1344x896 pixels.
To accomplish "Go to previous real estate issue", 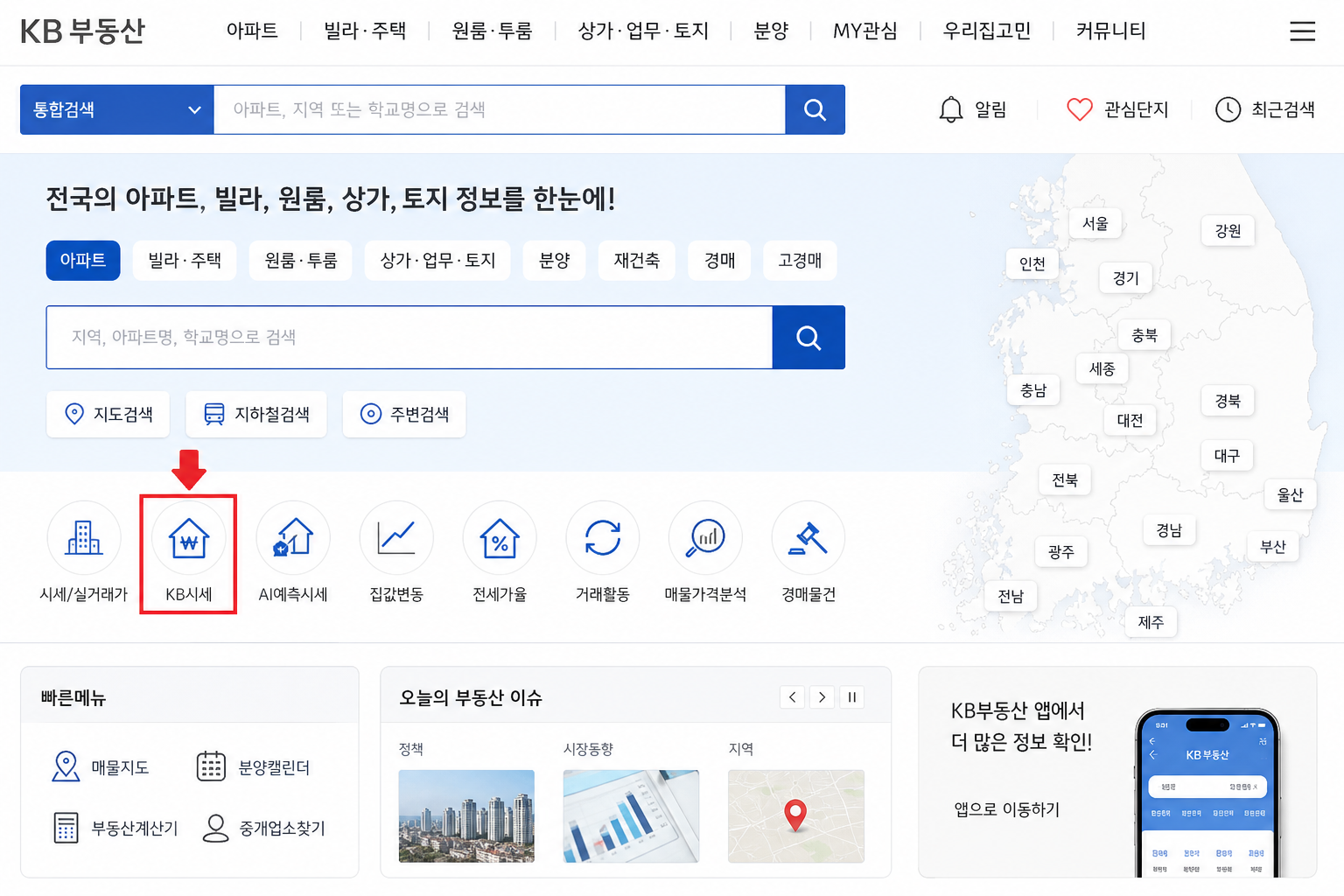I will [793, 697].
